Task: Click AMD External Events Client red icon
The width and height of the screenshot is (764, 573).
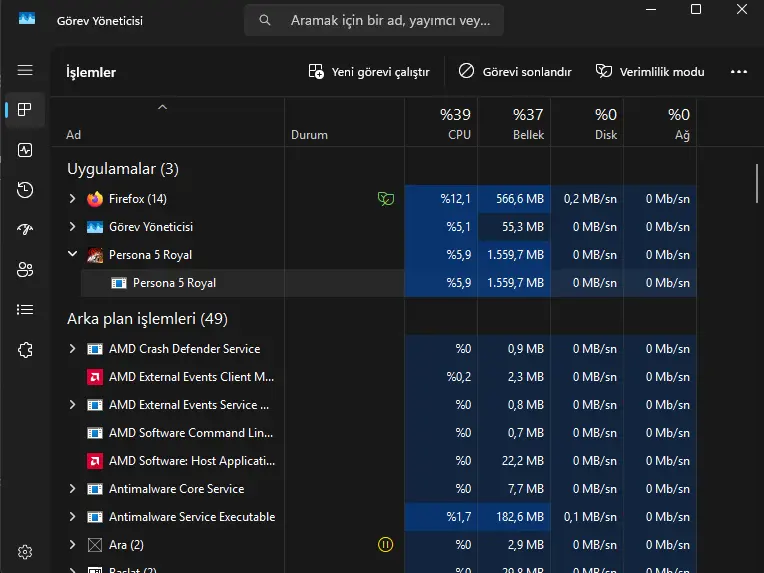Action: (95, 377)
